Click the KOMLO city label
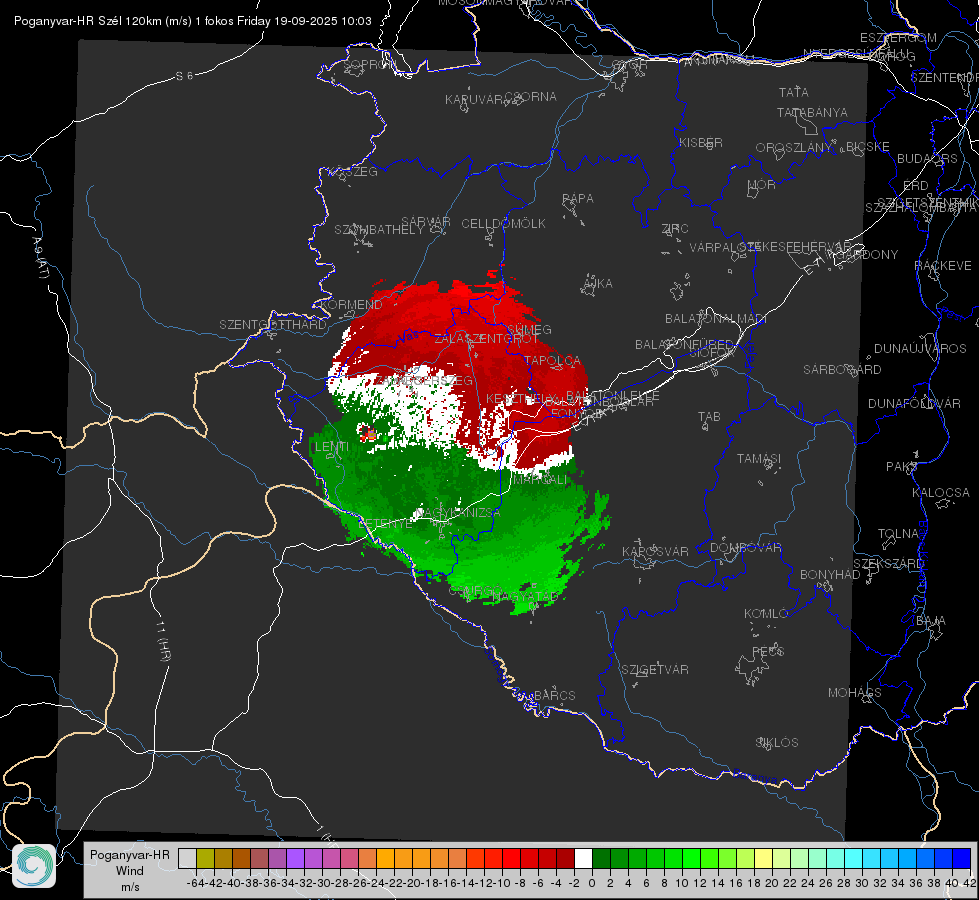The image size is (979, 900). click(766, 614)
